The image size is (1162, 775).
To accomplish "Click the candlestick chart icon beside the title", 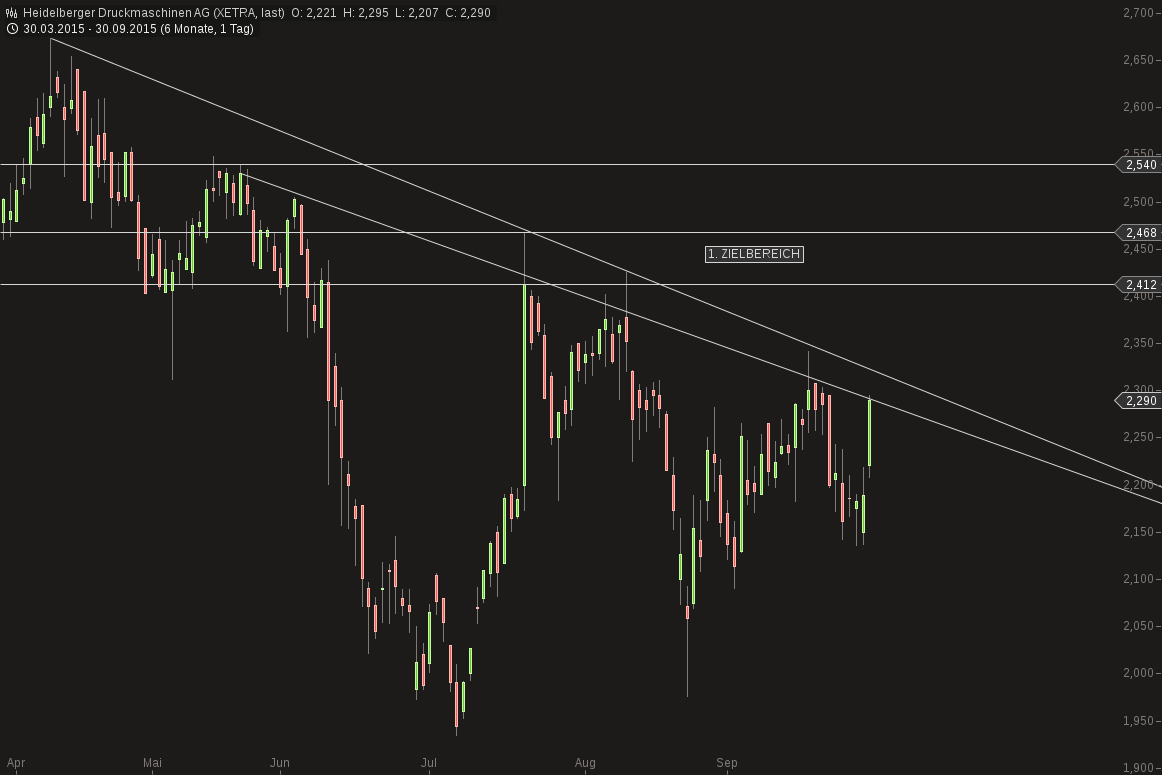I will tap(11, 13).
